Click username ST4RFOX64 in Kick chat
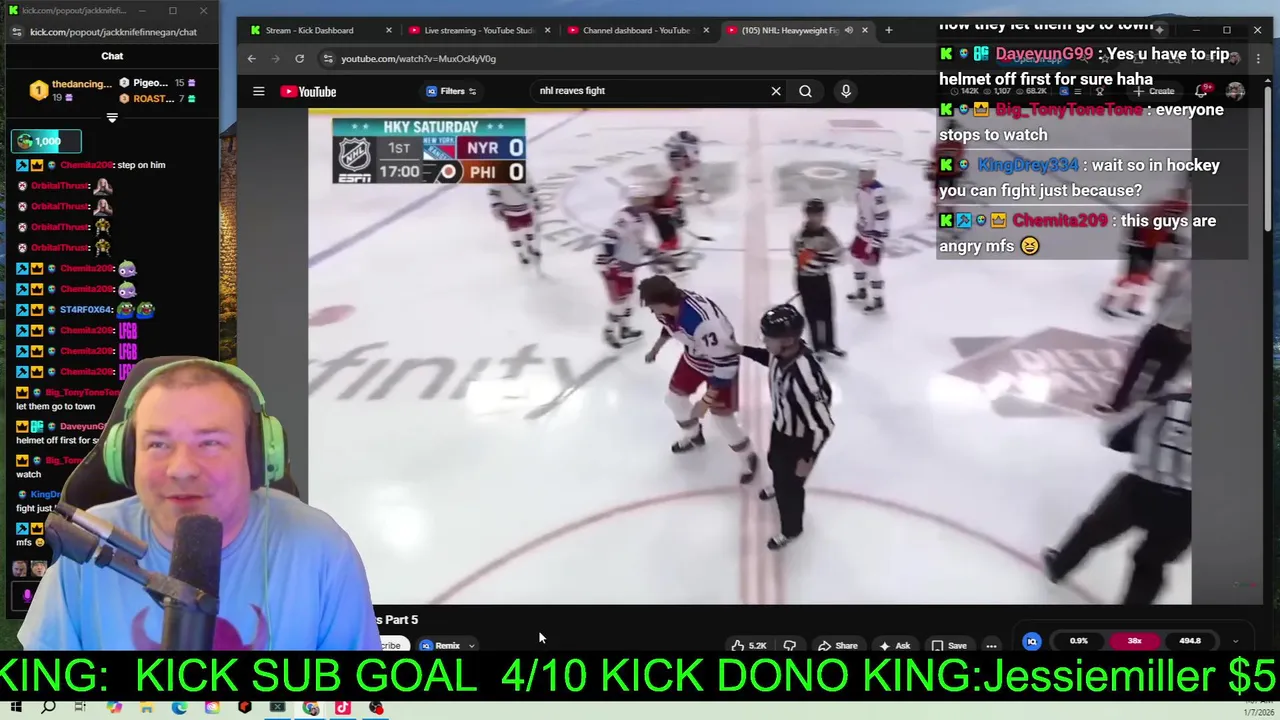The width and height of the screenshot is (1280, 720). click(x=85, y=310)
